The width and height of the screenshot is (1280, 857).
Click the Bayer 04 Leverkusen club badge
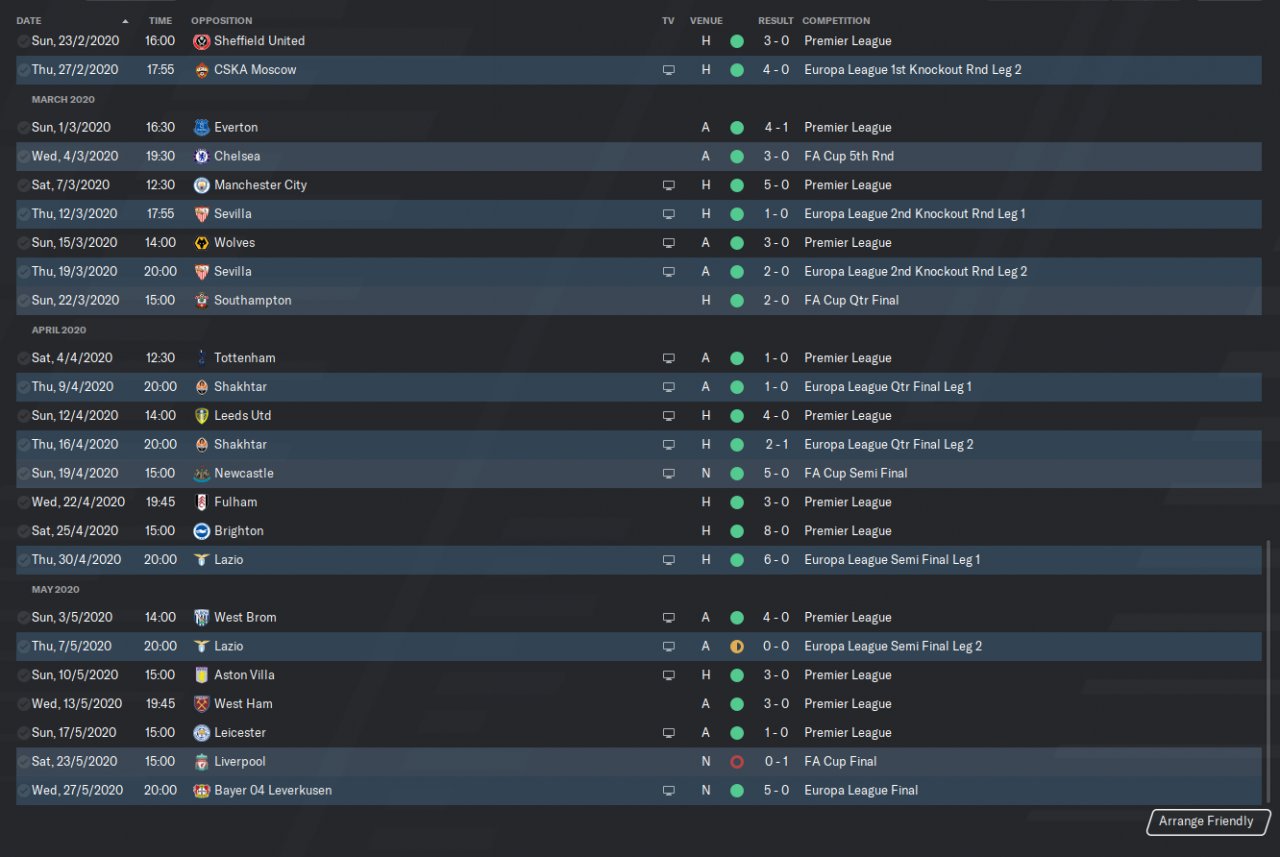coord(201,791)
